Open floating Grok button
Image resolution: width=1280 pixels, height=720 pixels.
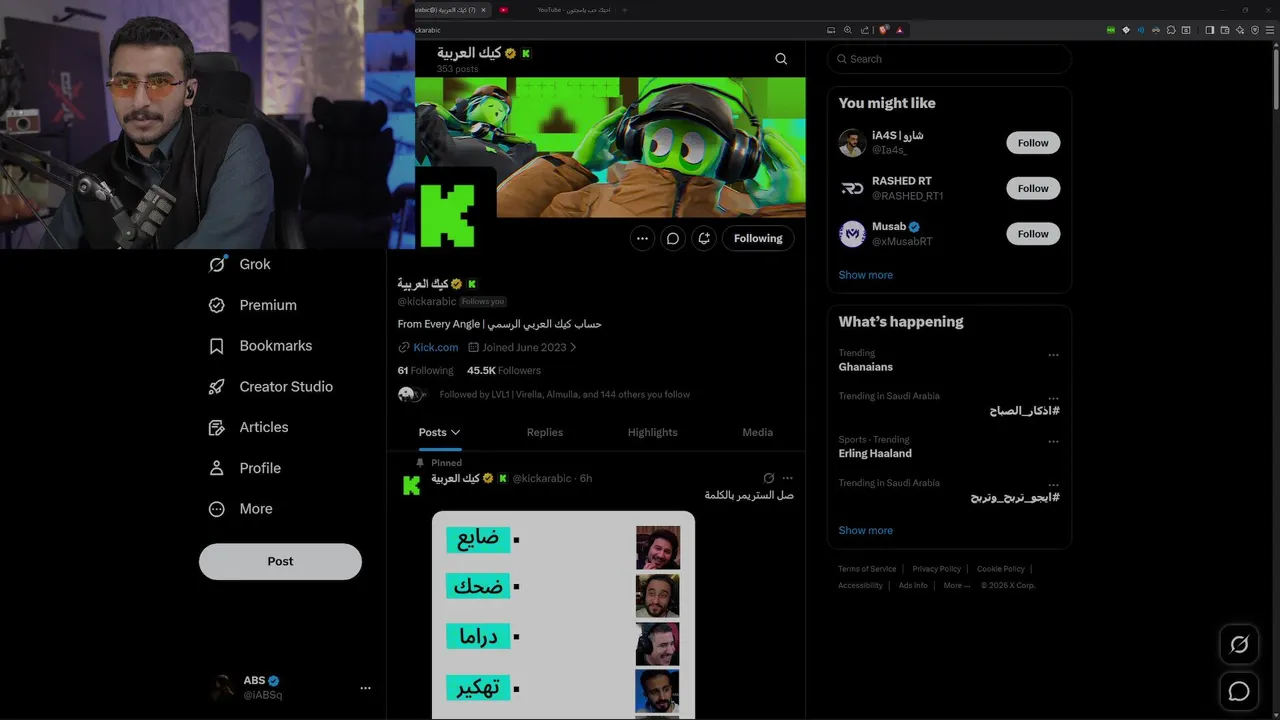pyautogui.click(x=1239, y=645)
